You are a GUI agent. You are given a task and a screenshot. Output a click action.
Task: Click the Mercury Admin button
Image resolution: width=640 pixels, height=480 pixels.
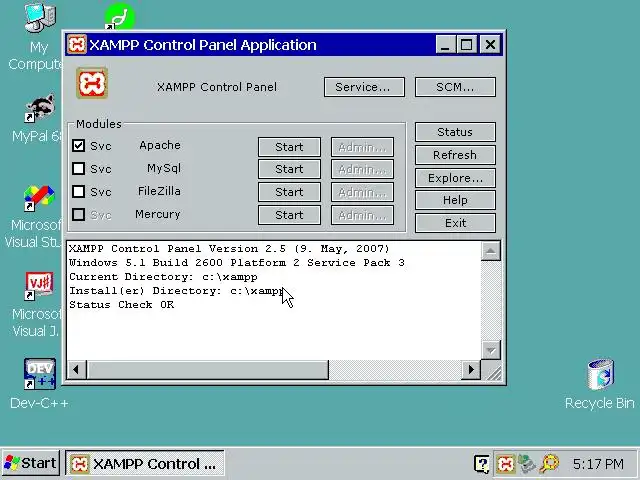pos(362,215)
